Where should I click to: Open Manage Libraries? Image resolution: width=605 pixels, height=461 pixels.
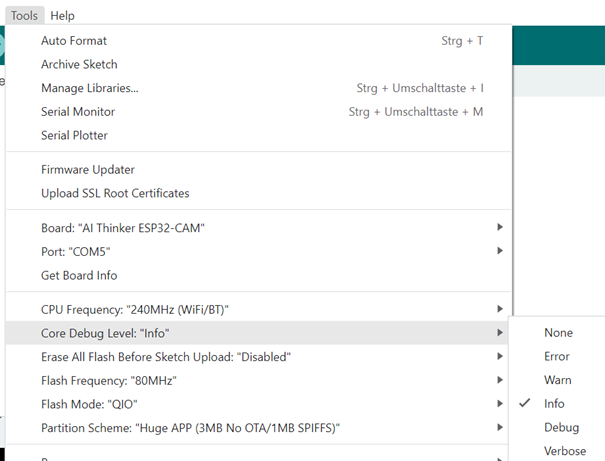(90, 88)
